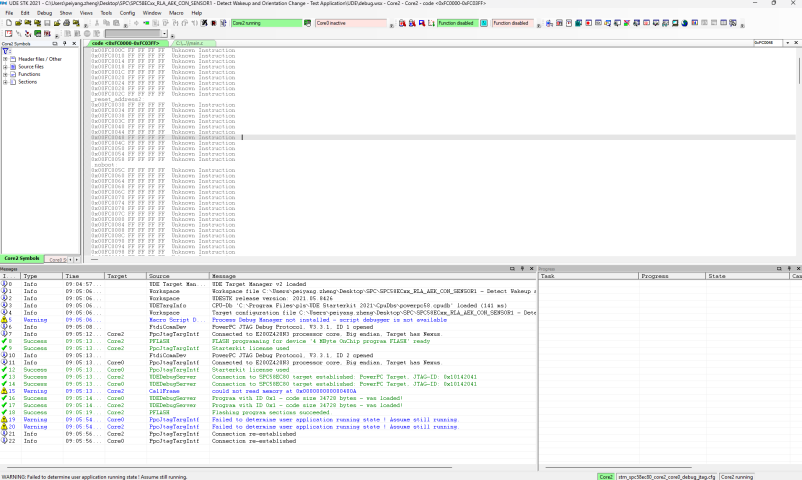This screenshot has height=480, width=802.
Task: Expand Header files / Other node
Action: tap(5, 59)
